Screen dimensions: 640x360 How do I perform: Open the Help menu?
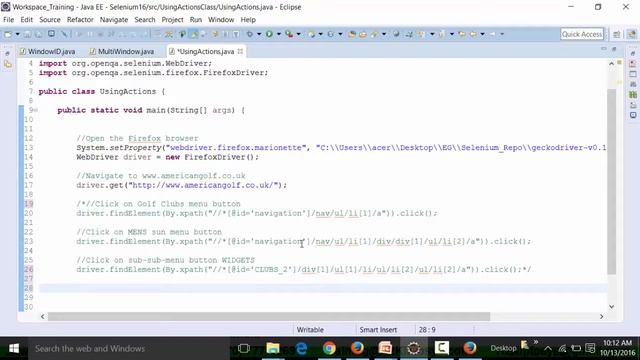point(248,20)
